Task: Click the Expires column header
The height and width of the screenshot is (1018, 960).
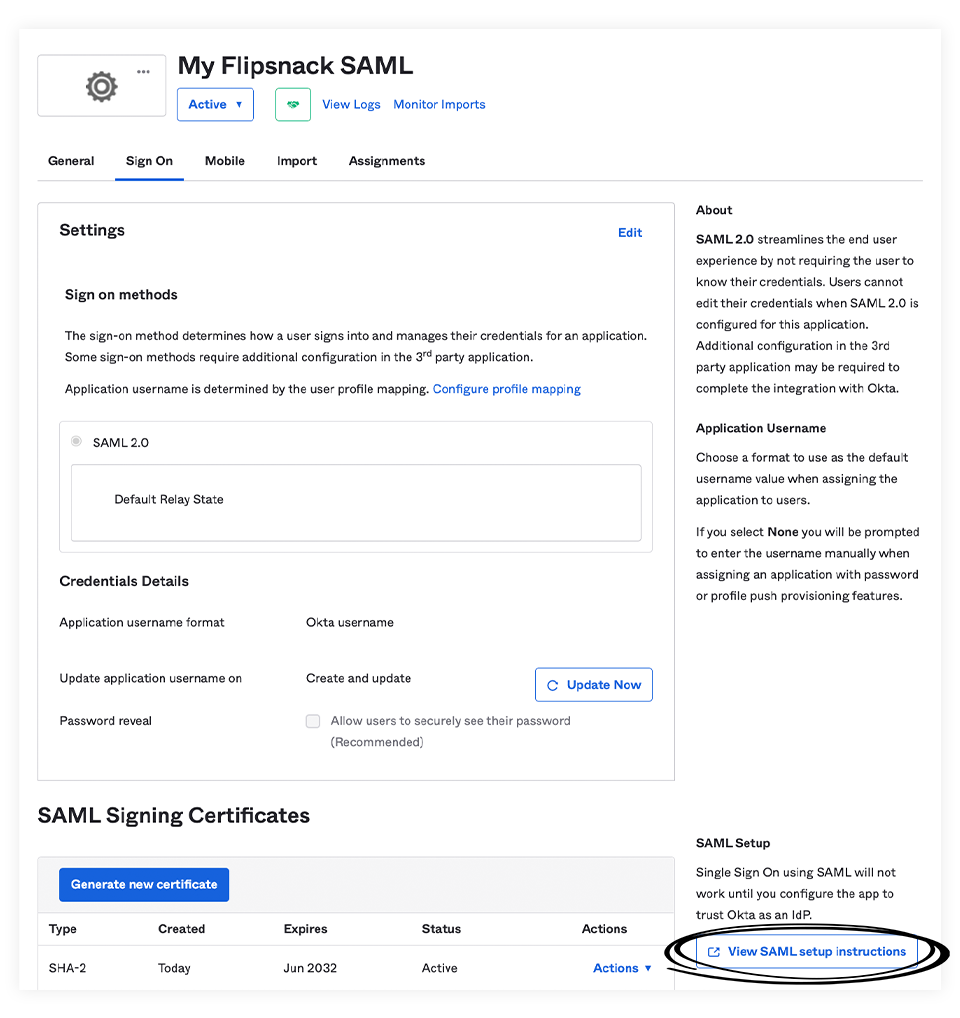Action: 305,929
